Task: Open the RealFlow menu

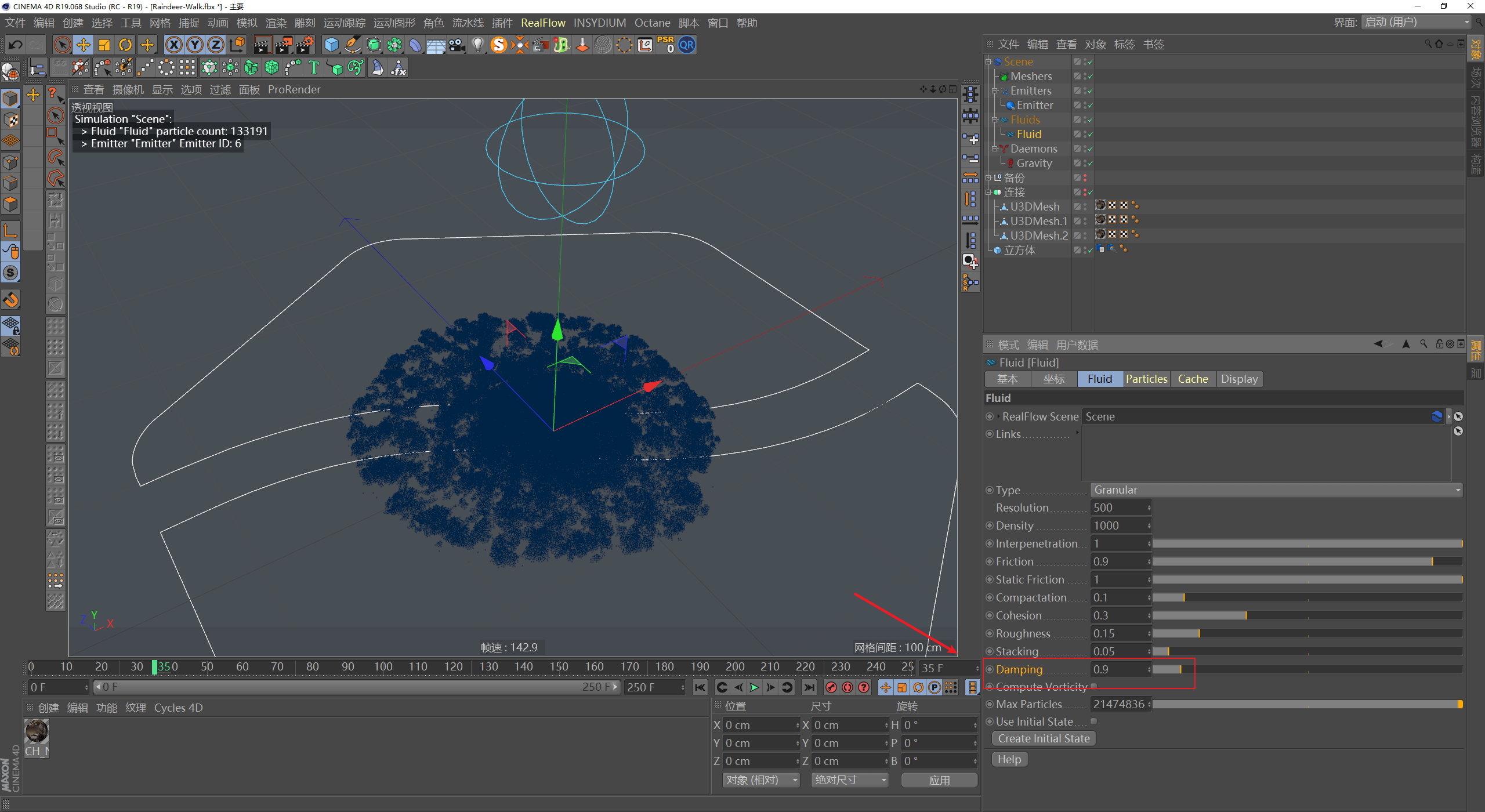Action: point(542,23)
